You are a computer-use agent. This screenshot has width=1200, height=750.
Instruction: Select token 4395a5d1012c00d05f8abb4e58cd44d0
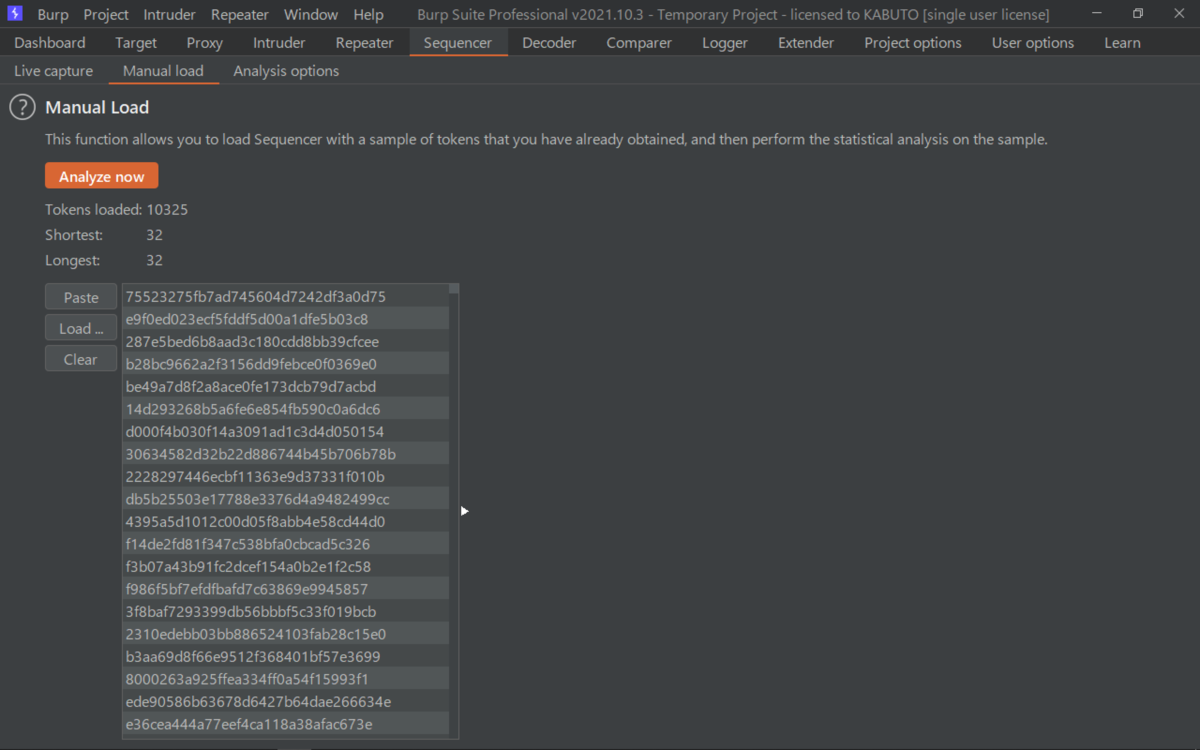coord(286,521)
